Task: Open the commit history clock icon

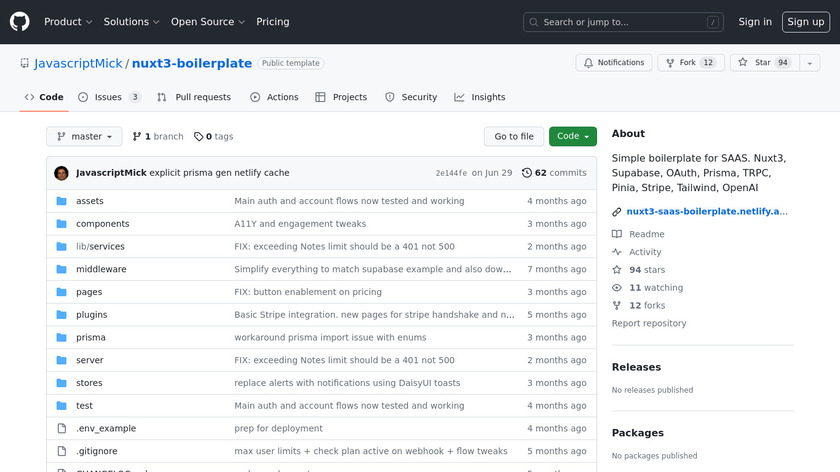Action: click(527, 173)
